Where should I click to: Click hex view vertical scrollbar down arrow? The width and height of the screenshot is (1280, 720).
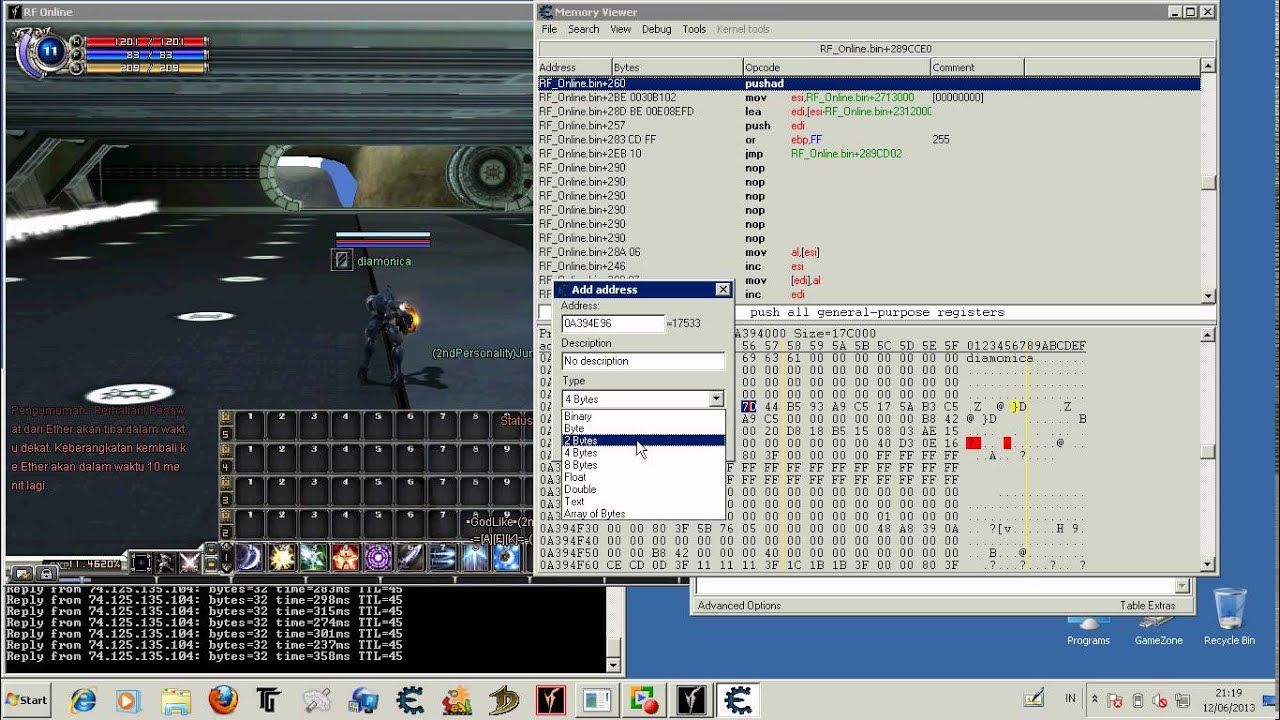coord(1208,565)
